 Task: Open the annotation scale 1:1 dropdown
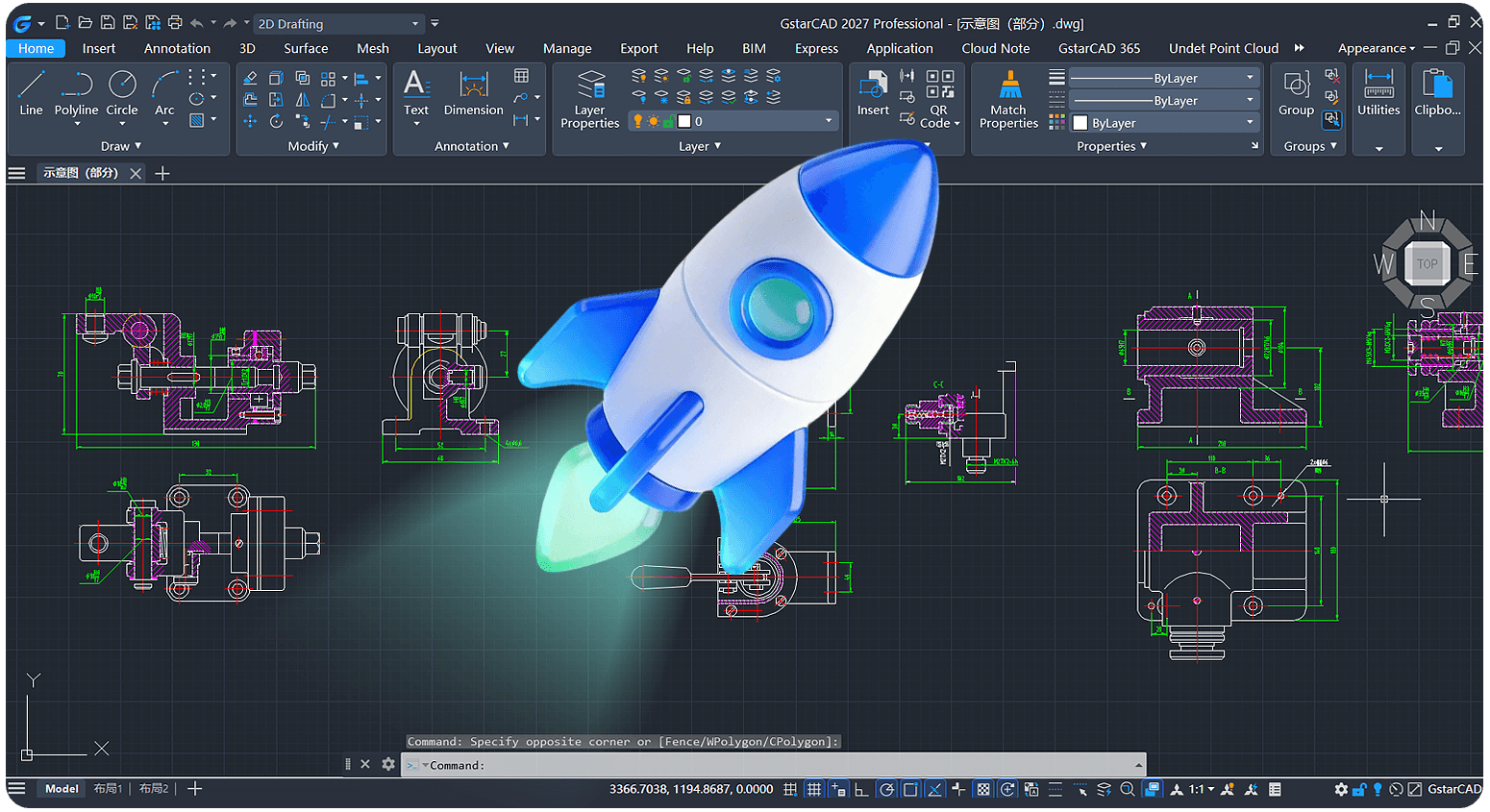[1201, 789]
